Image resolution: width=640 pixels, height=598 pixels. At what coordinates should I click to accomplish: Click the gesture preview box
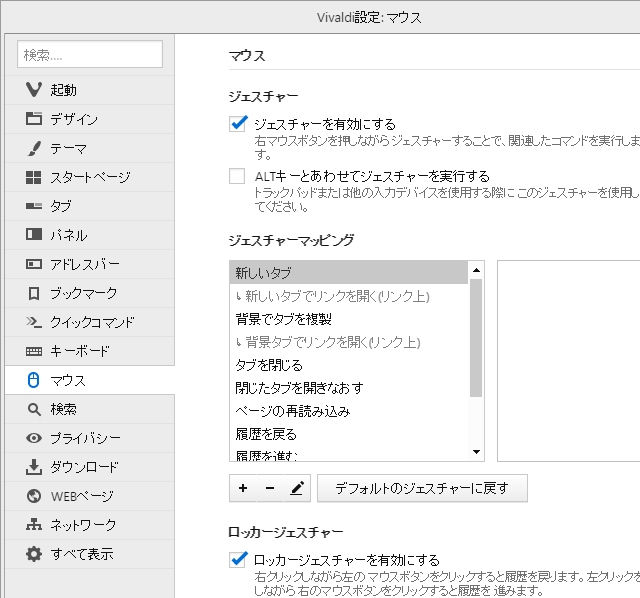click(x=569, y=361)
